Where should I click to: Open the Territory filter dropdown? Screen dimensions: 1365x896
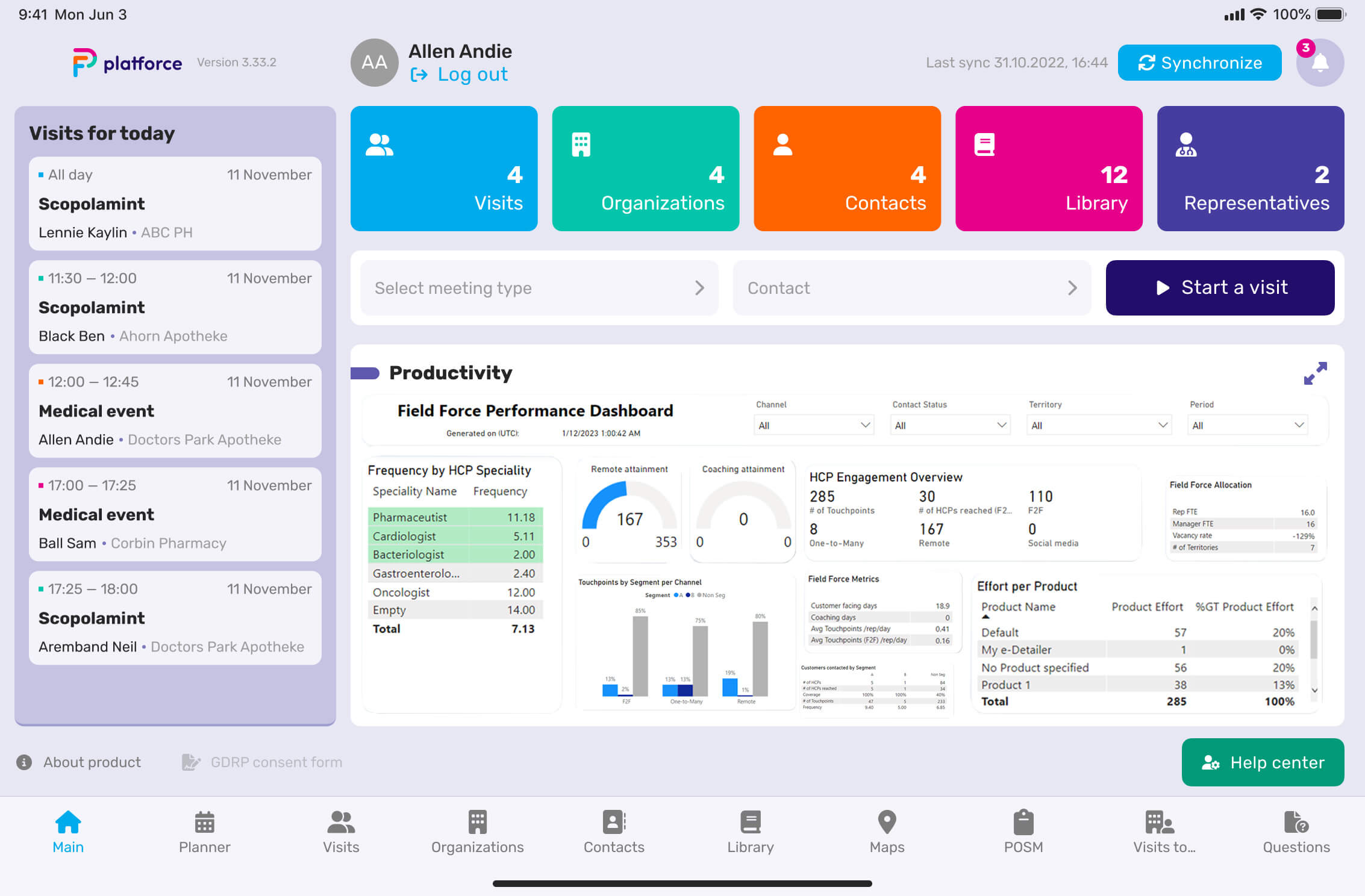coord(1099,425)
